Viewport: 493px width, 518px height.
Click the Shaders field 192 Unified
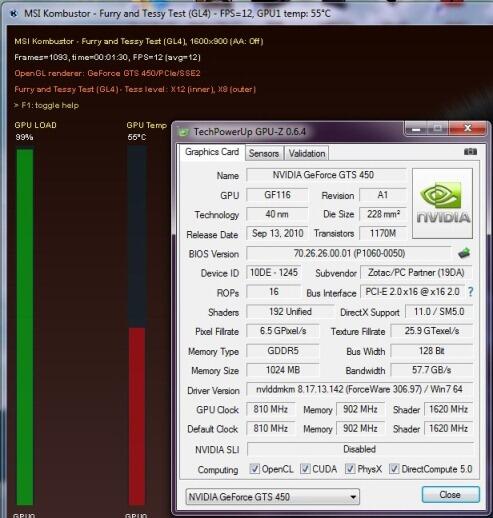(290, 312)
